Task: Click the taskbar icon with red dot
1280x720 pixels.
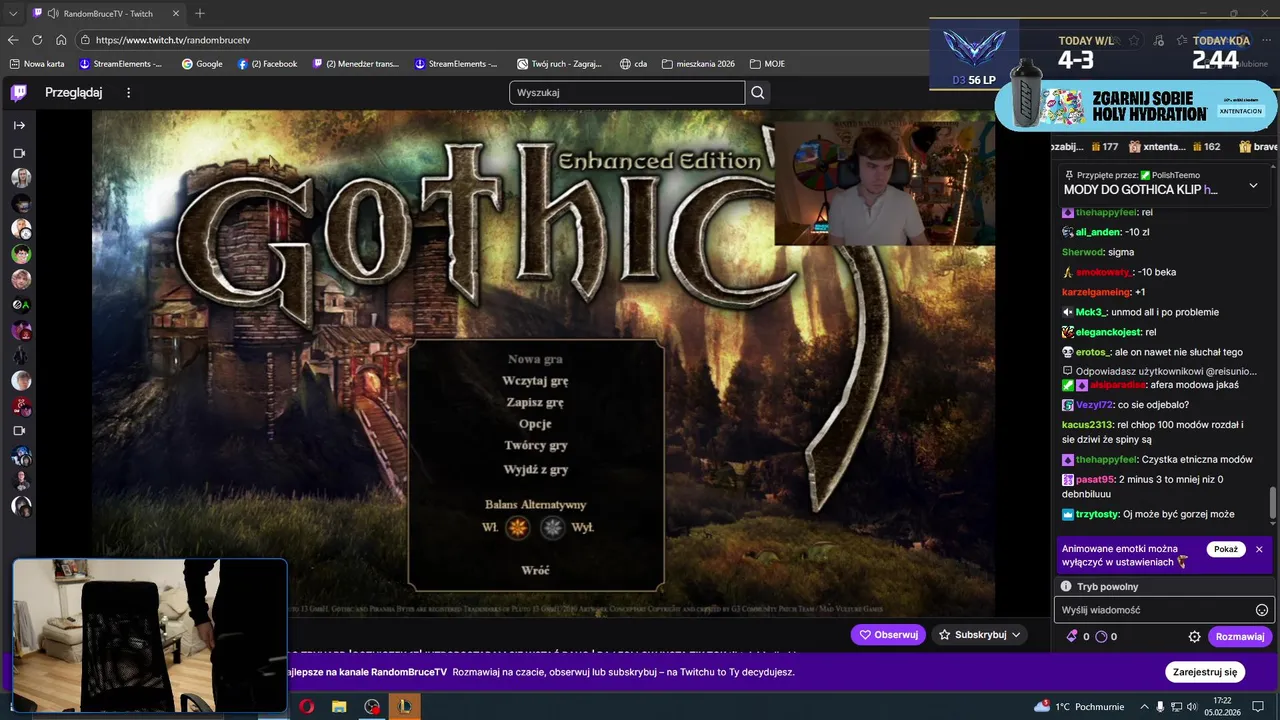Action: point(372,707)
